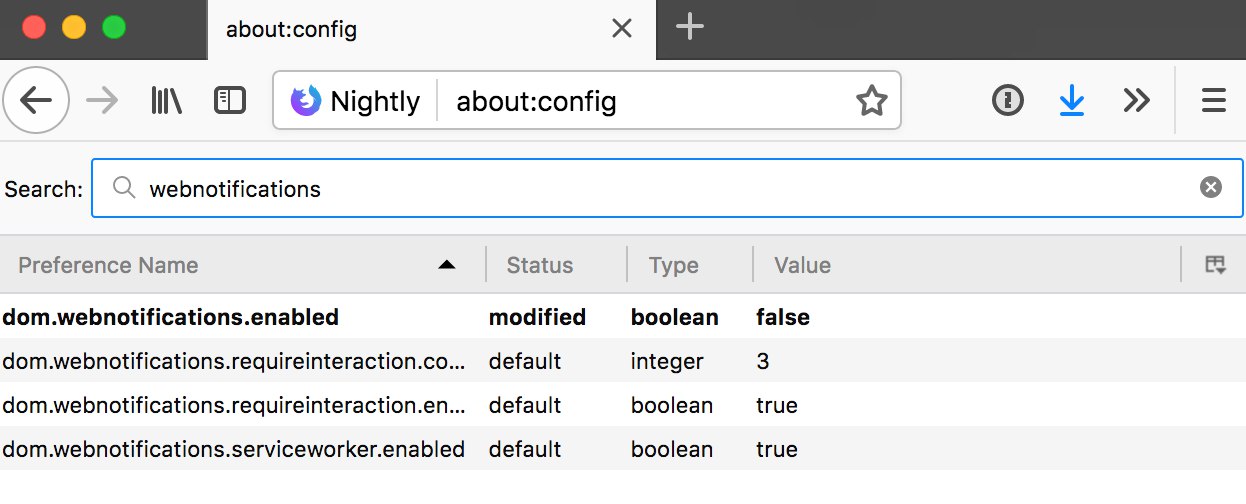Click the Nightly identity icon
The width and height of the screenshot is (1246, 504).
(x=306, y=101)
